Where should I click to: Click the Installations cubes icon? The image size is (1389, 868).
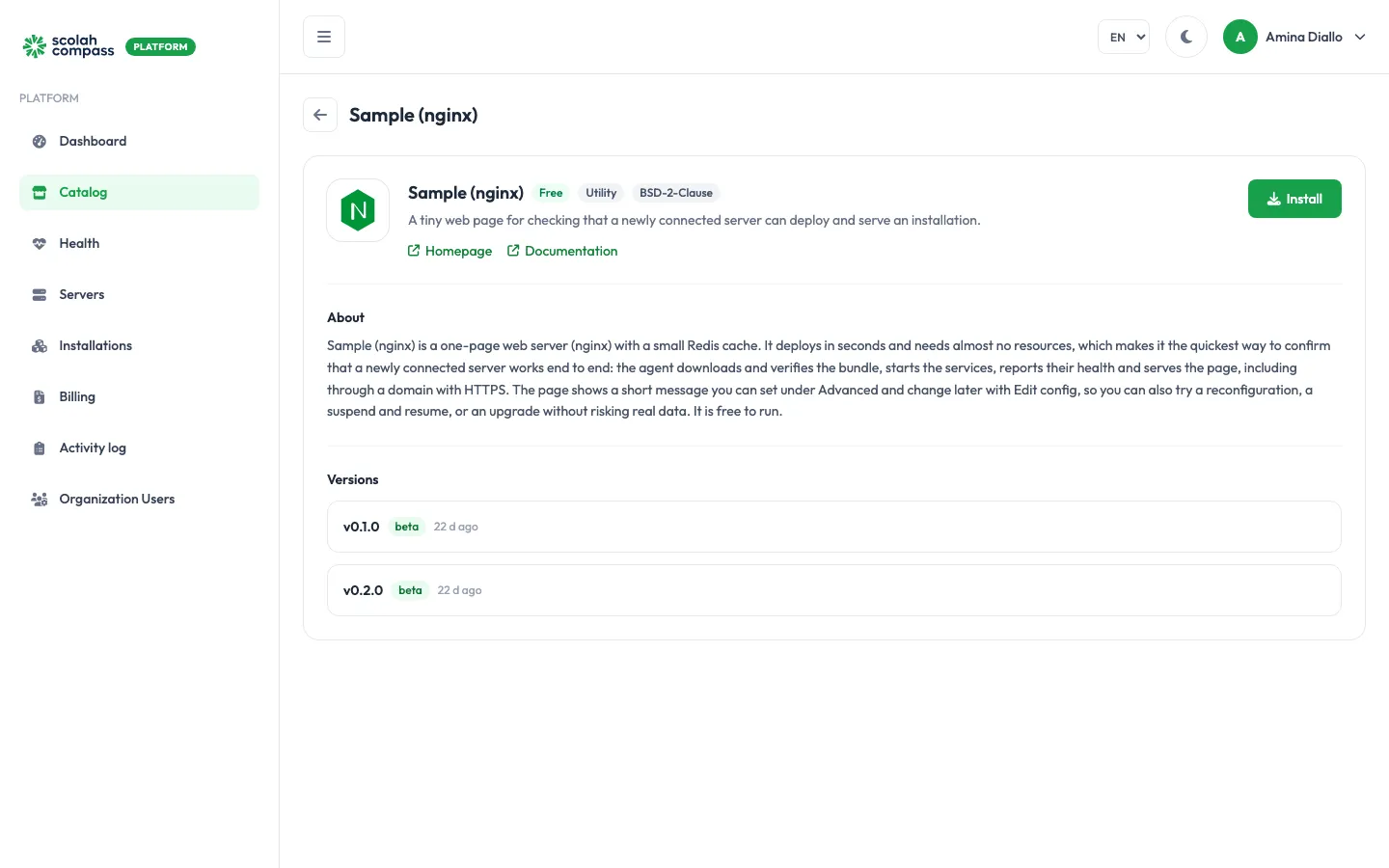[40, 346]
